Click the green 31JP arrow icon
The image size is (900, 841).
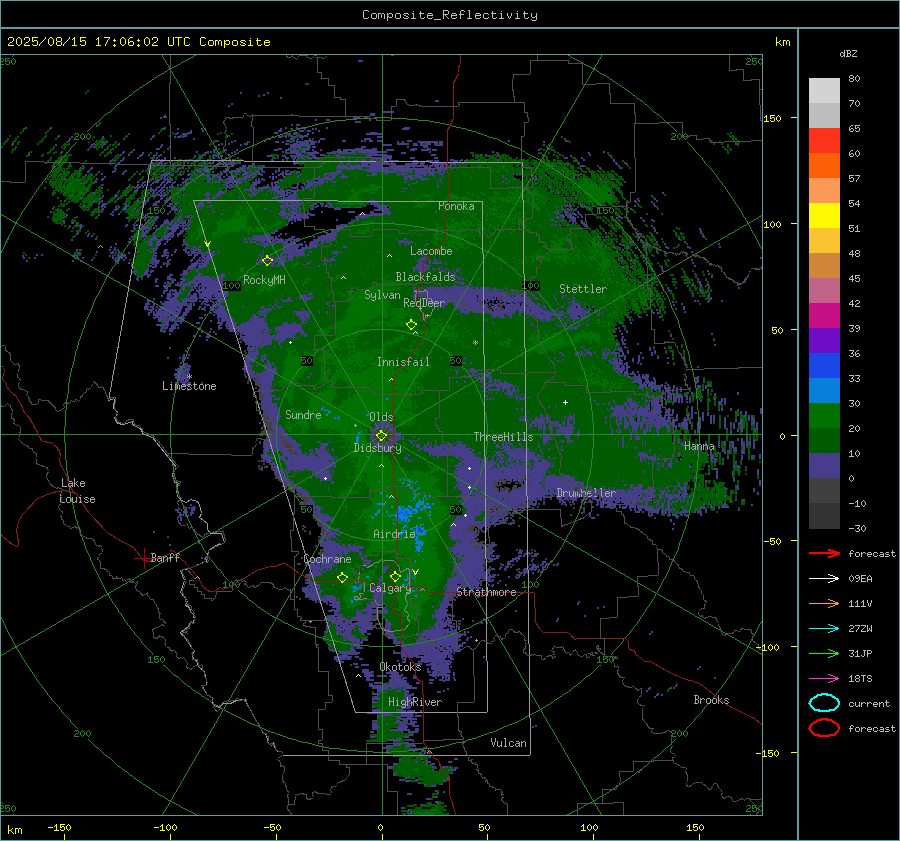[x=824, y=653]
